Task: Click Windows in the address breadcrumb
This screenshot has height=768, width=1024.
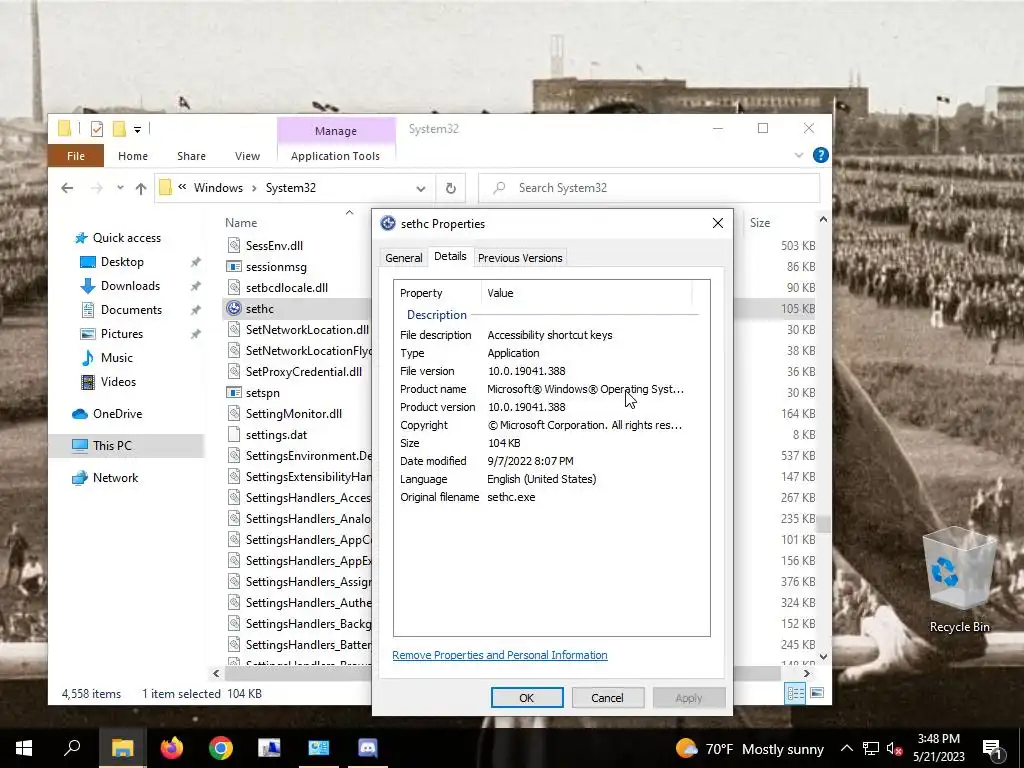Action: (x=218, y=188)
